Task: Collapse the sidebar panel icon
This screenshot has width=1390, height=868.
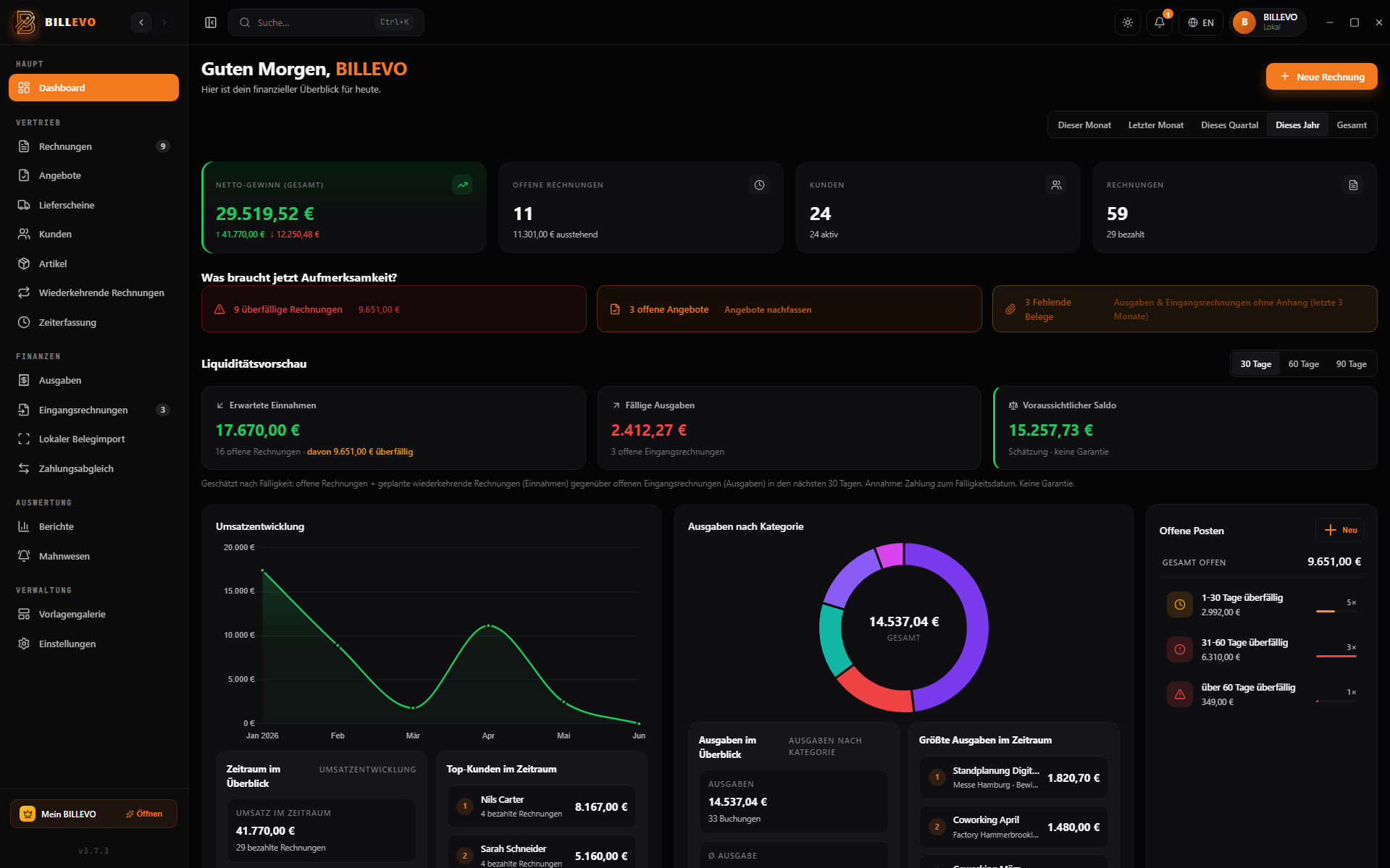Action: click(211, 22)
